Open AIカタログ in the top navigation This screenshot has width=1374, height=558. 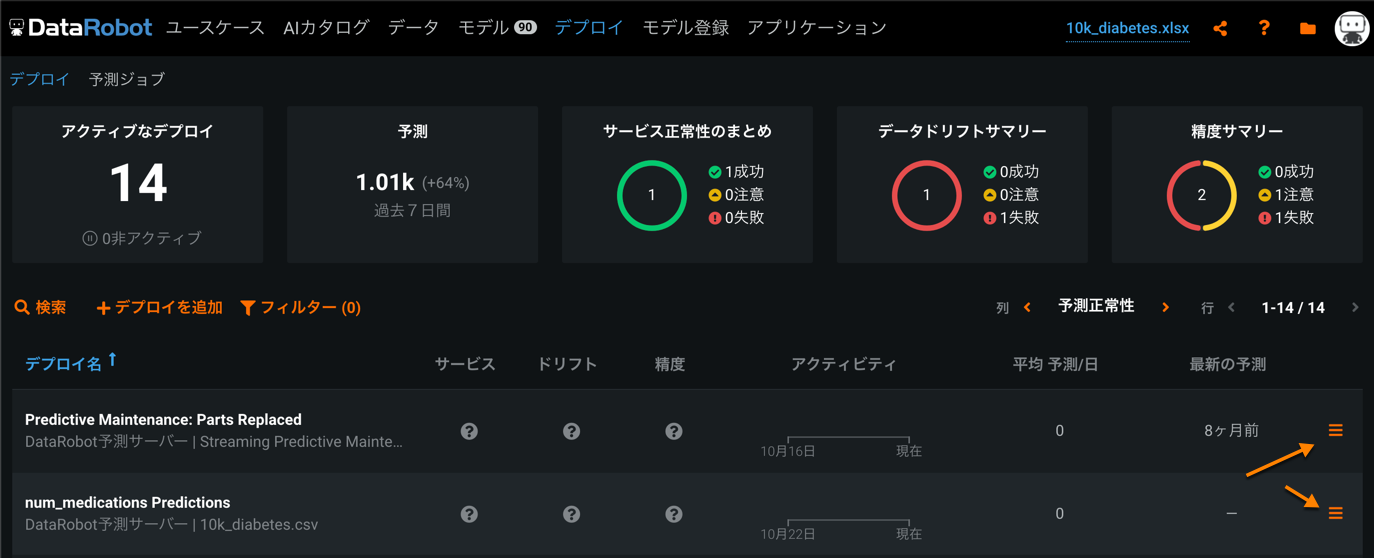pos(326,28)
